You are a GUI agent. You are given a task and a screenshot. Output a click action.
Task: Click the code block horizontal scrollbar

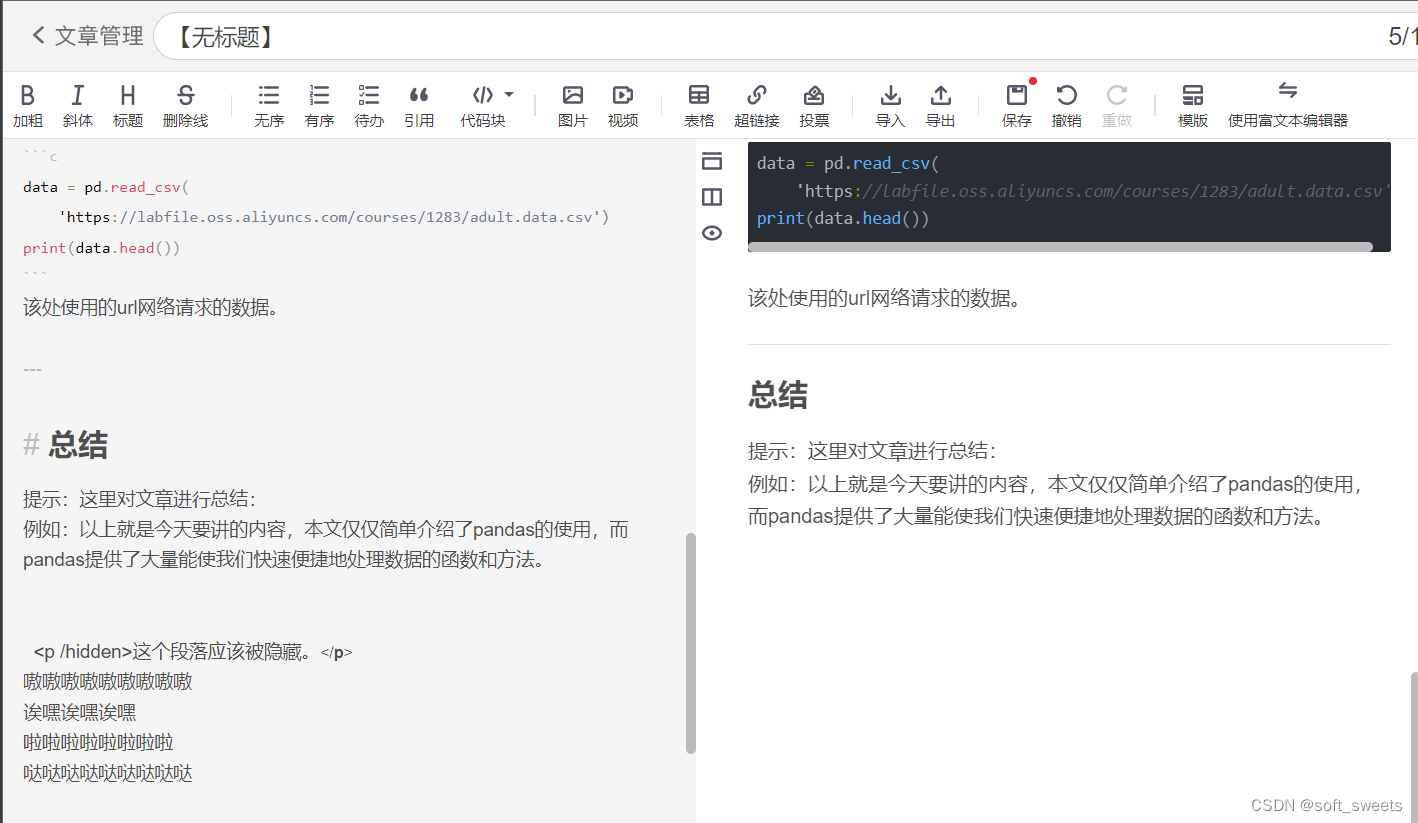point(1060,246)
